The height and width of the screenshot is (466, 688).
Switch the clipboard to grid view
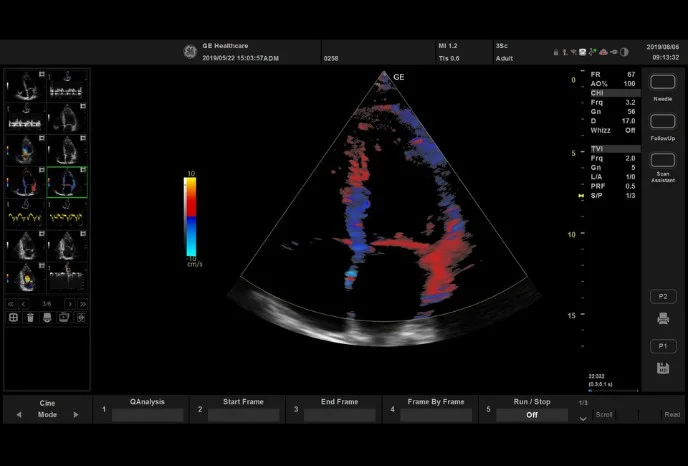(14, 317)
